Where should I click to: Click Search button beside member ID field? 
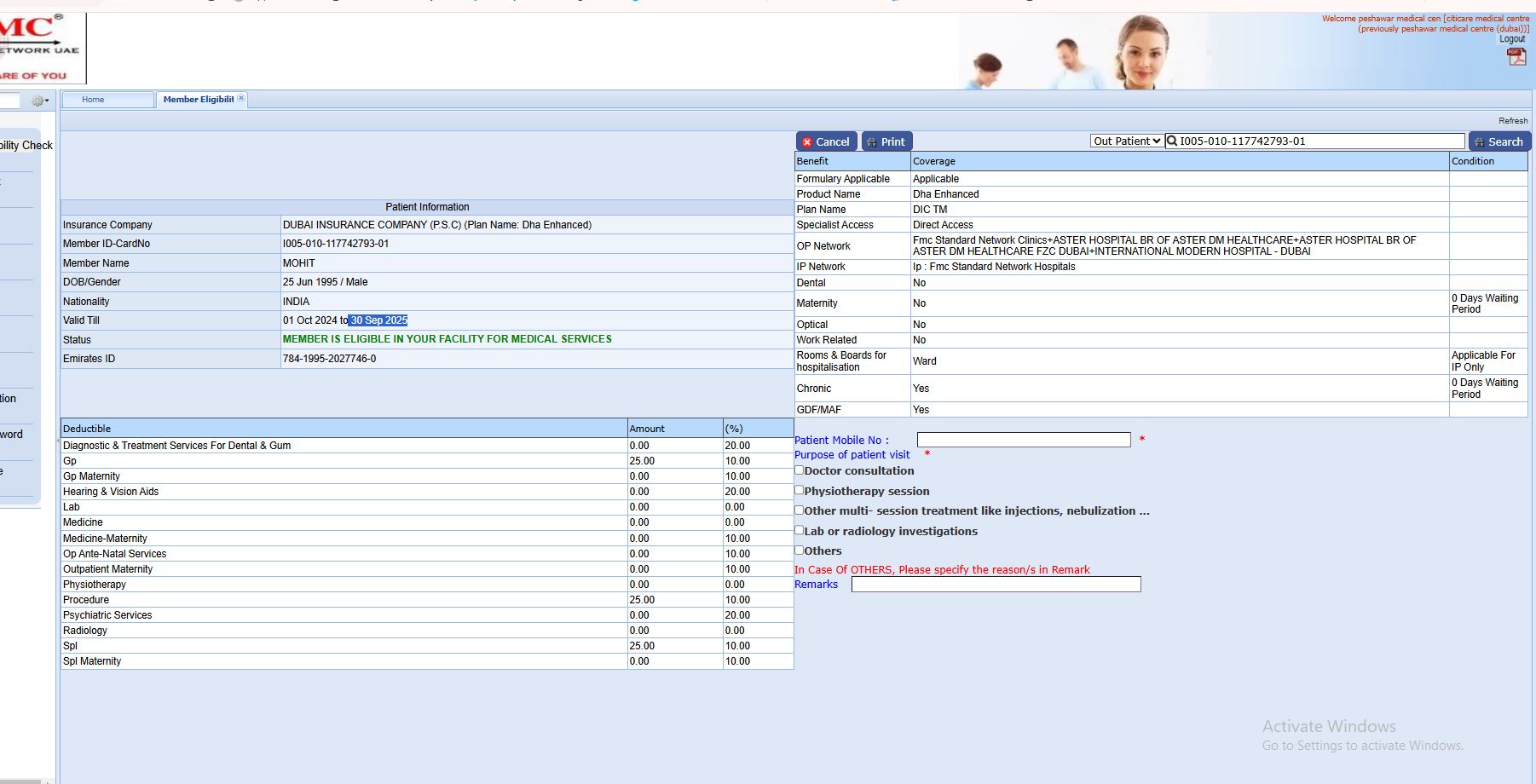pyautogui.click(x=1498, y=141)
